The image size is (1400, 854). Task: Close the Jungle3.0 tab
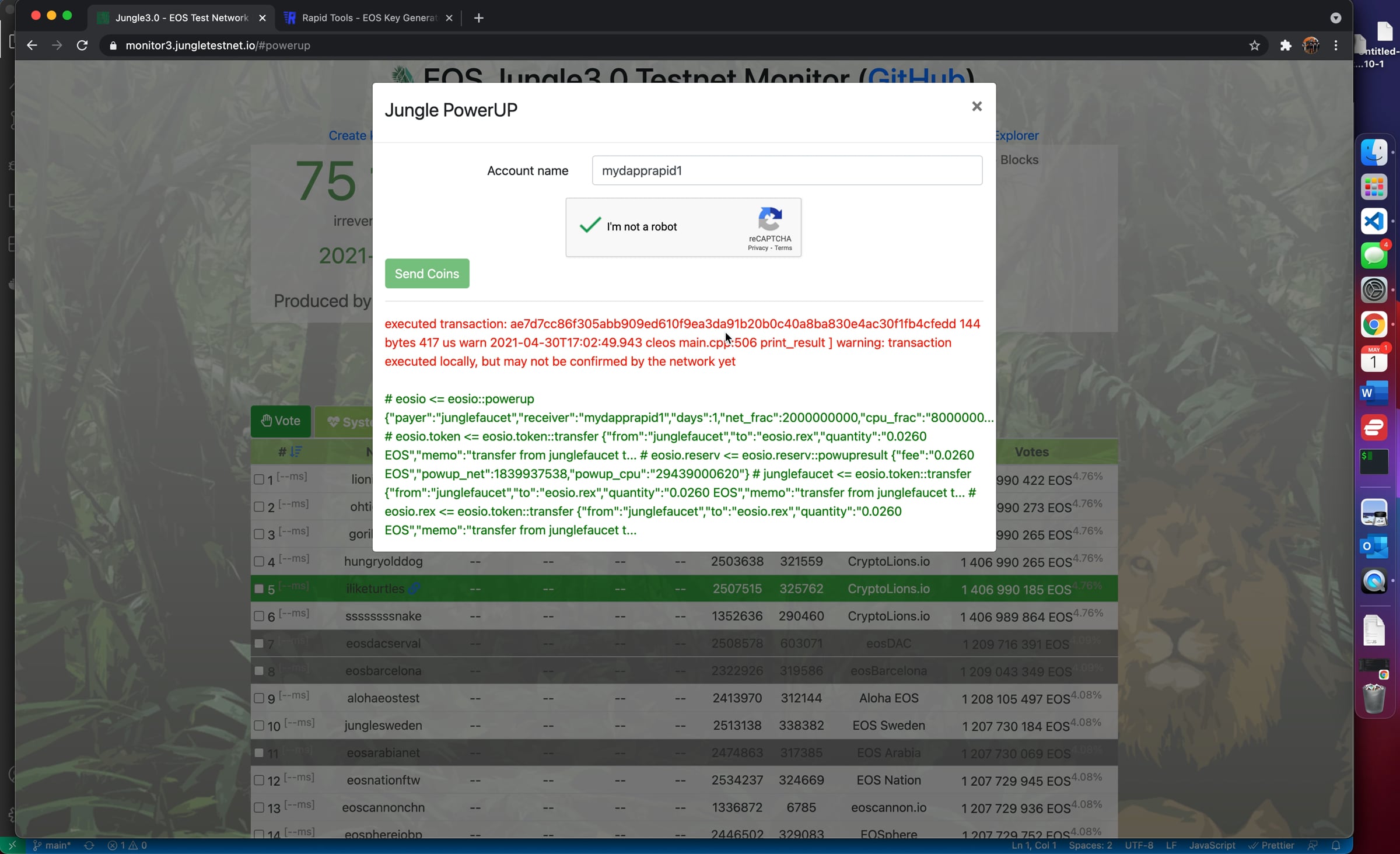262,18
